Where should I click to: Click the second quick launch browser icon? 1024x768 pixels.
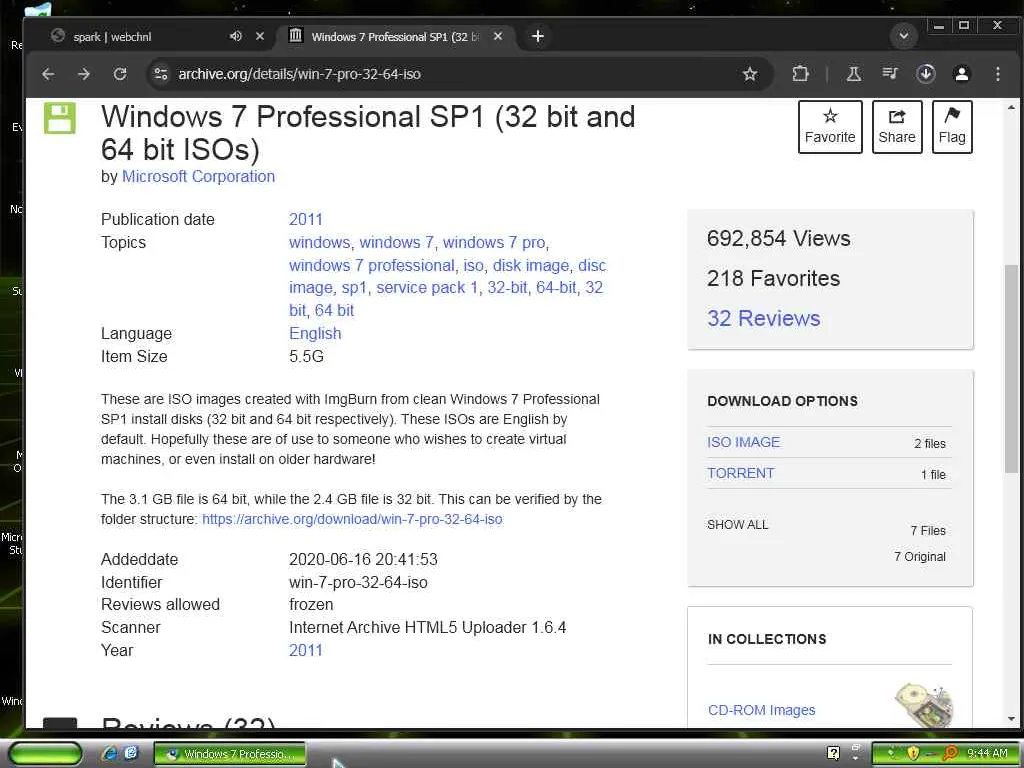tap(131, 754)
